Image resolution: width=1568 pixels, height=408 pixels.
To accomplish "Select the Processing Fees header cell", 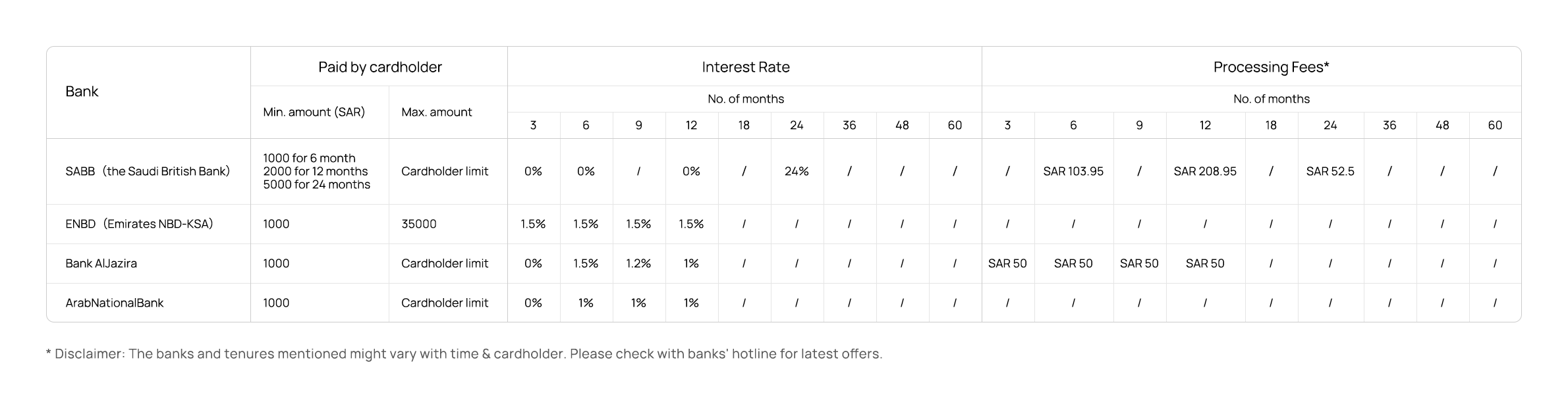I will click(x=1271, y=67).
